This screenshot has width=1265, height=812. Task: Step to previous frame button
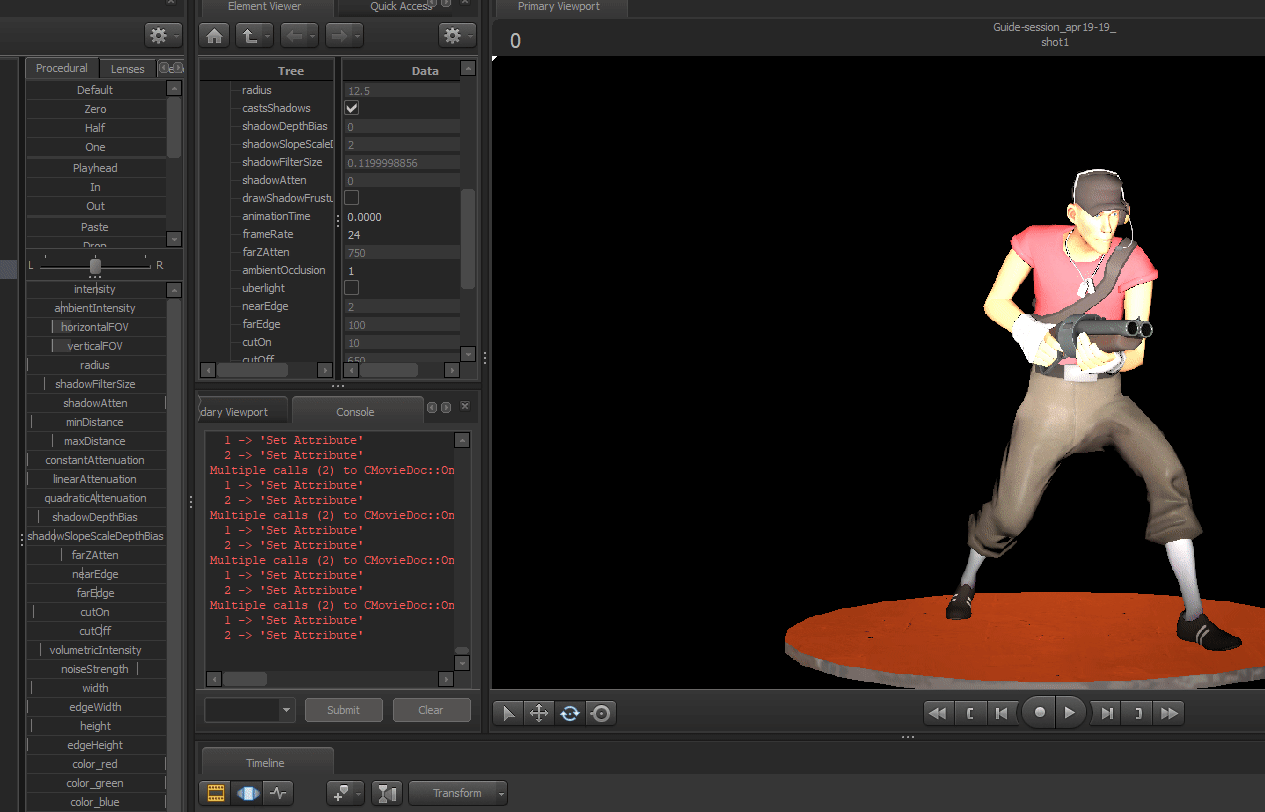(x=1001, y=713)
